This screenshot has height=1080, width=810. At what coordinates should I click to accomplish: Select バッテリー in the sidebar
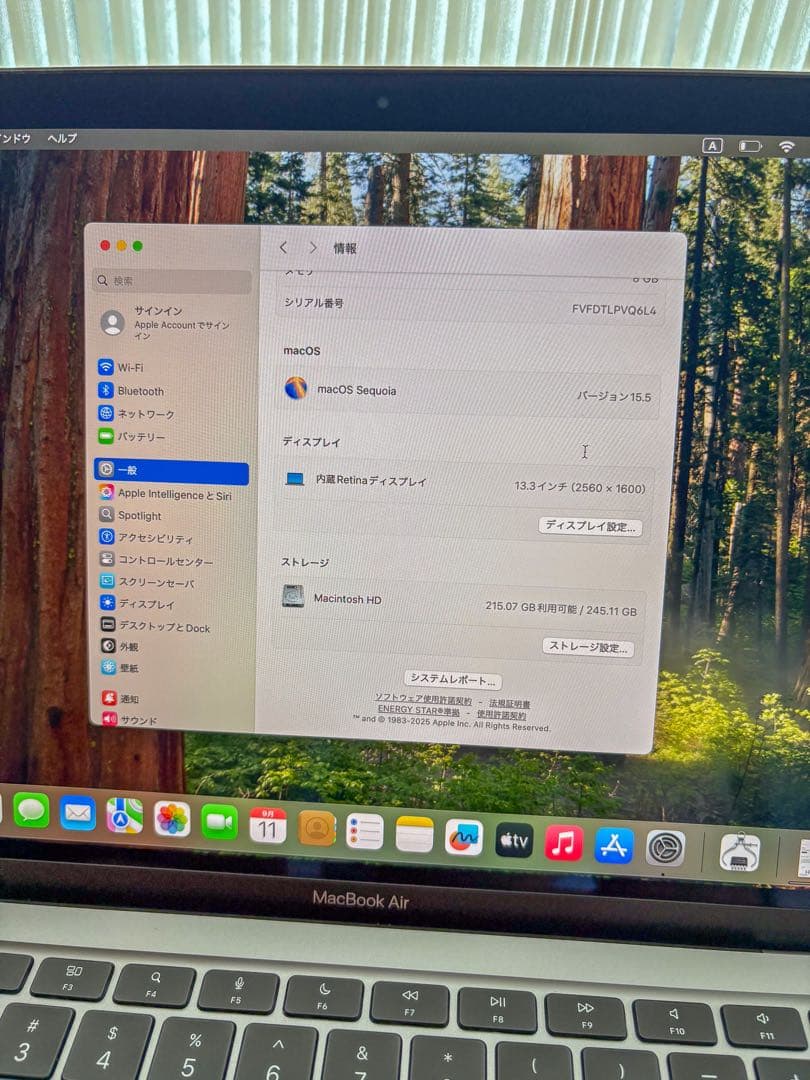(132, 436)
